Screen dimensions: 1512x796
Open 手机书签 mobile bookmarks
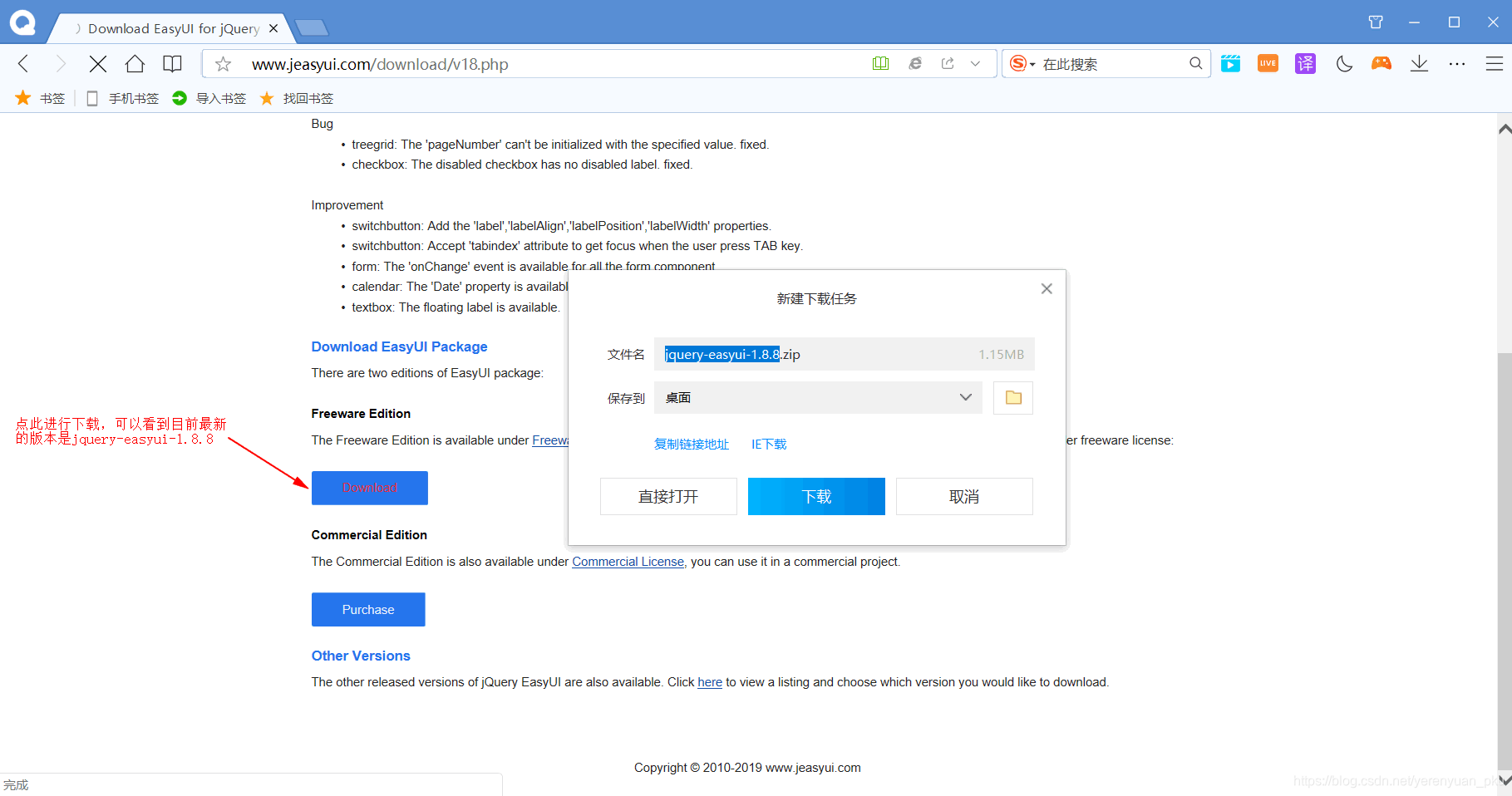[122, 98]
